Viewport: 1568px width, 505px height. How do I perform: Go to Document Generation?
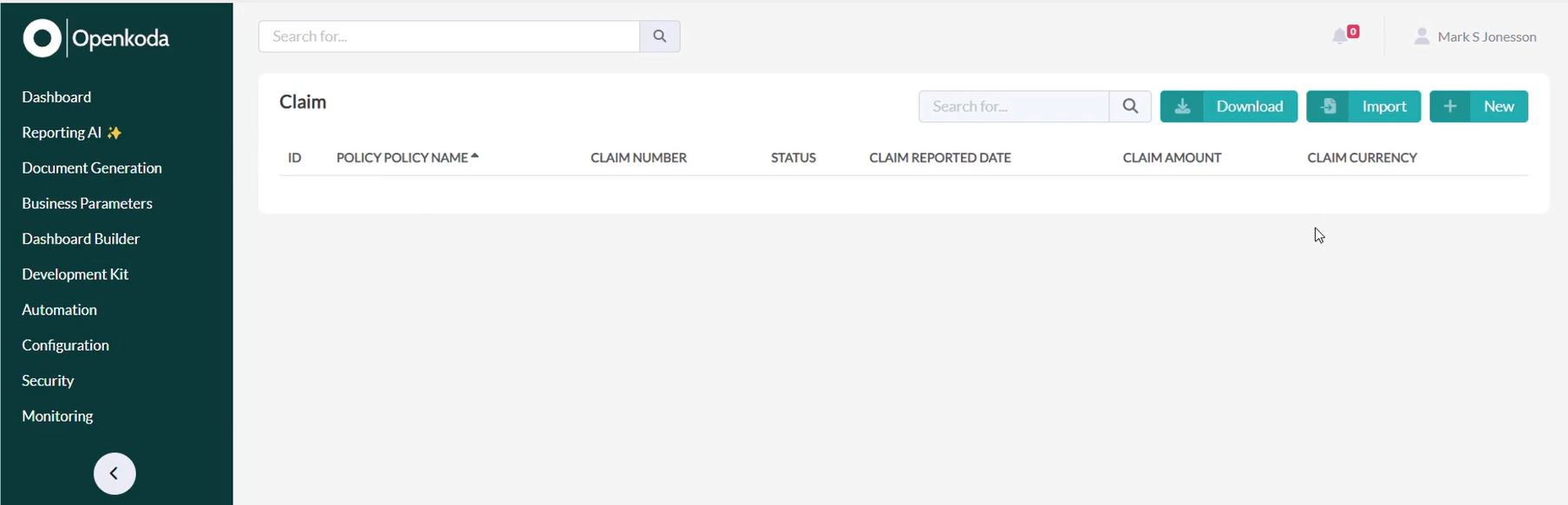coord(92,168)
